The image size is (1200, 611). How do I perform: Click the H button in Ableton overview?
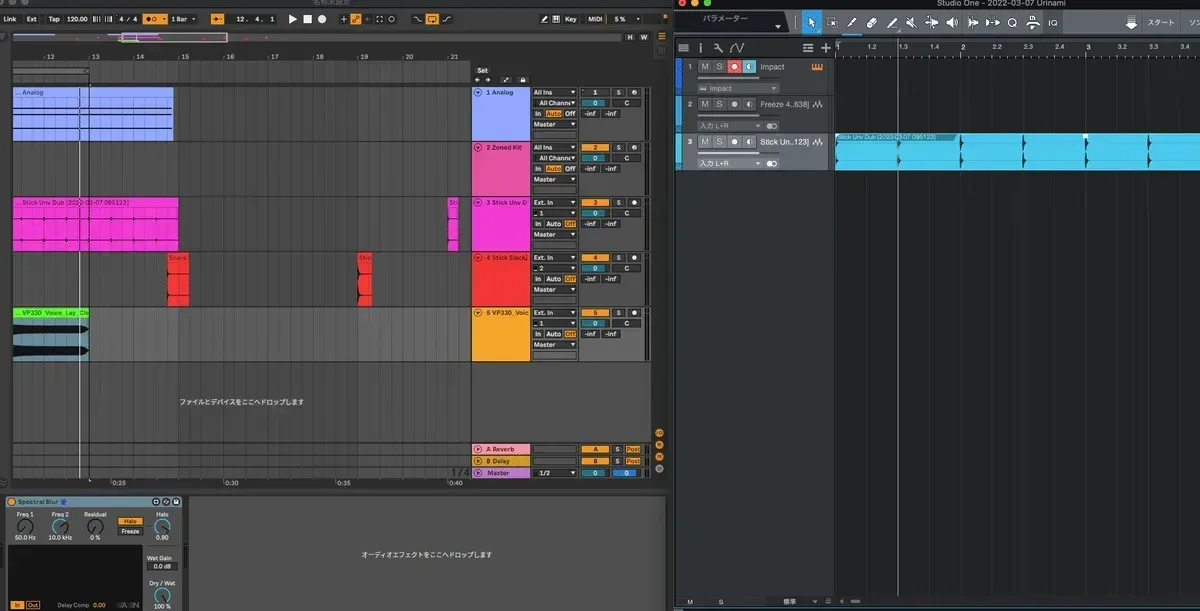point(629,37)
